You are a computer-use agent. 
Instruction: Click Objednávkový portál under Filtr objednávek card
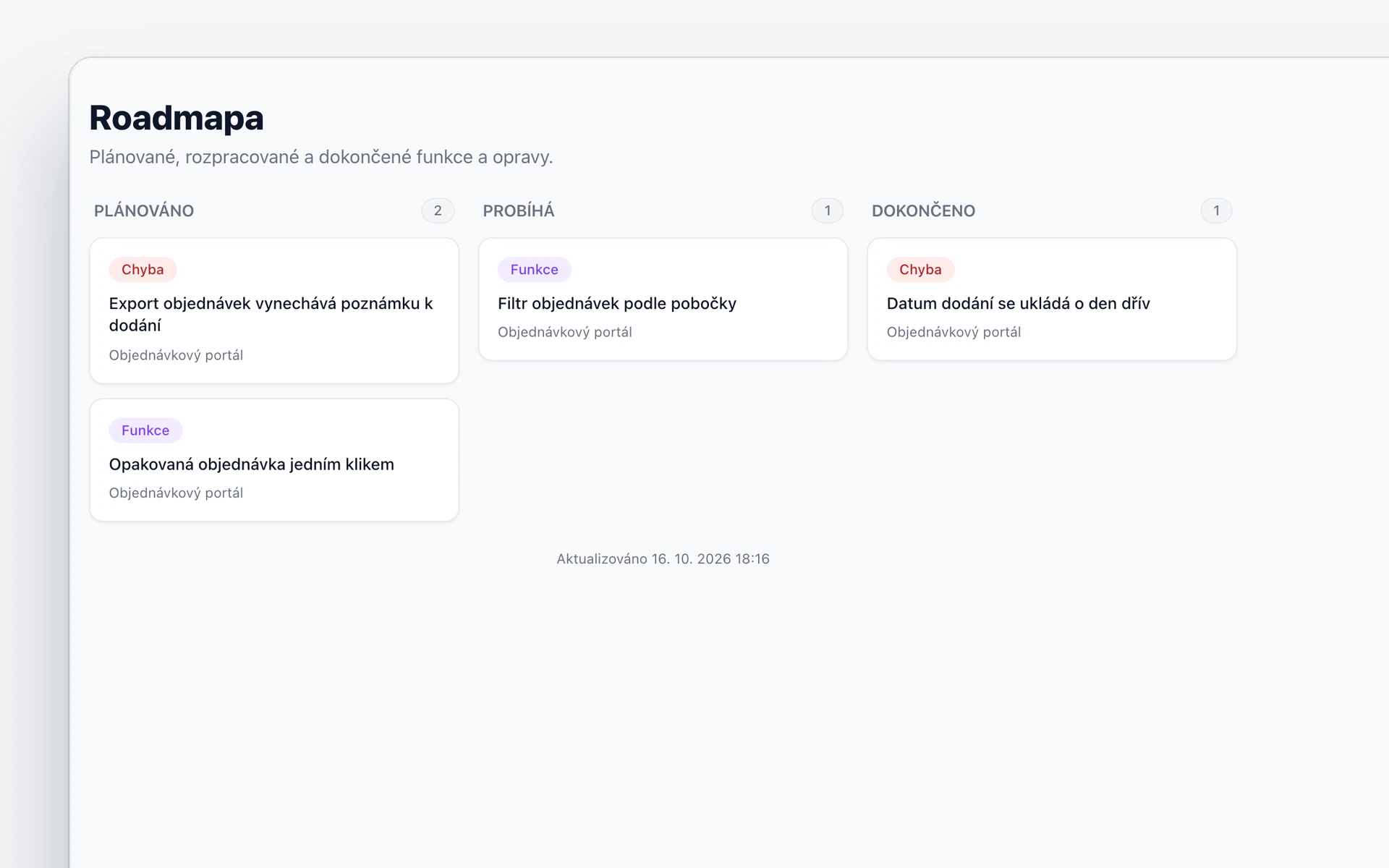[x=565, y=332]
